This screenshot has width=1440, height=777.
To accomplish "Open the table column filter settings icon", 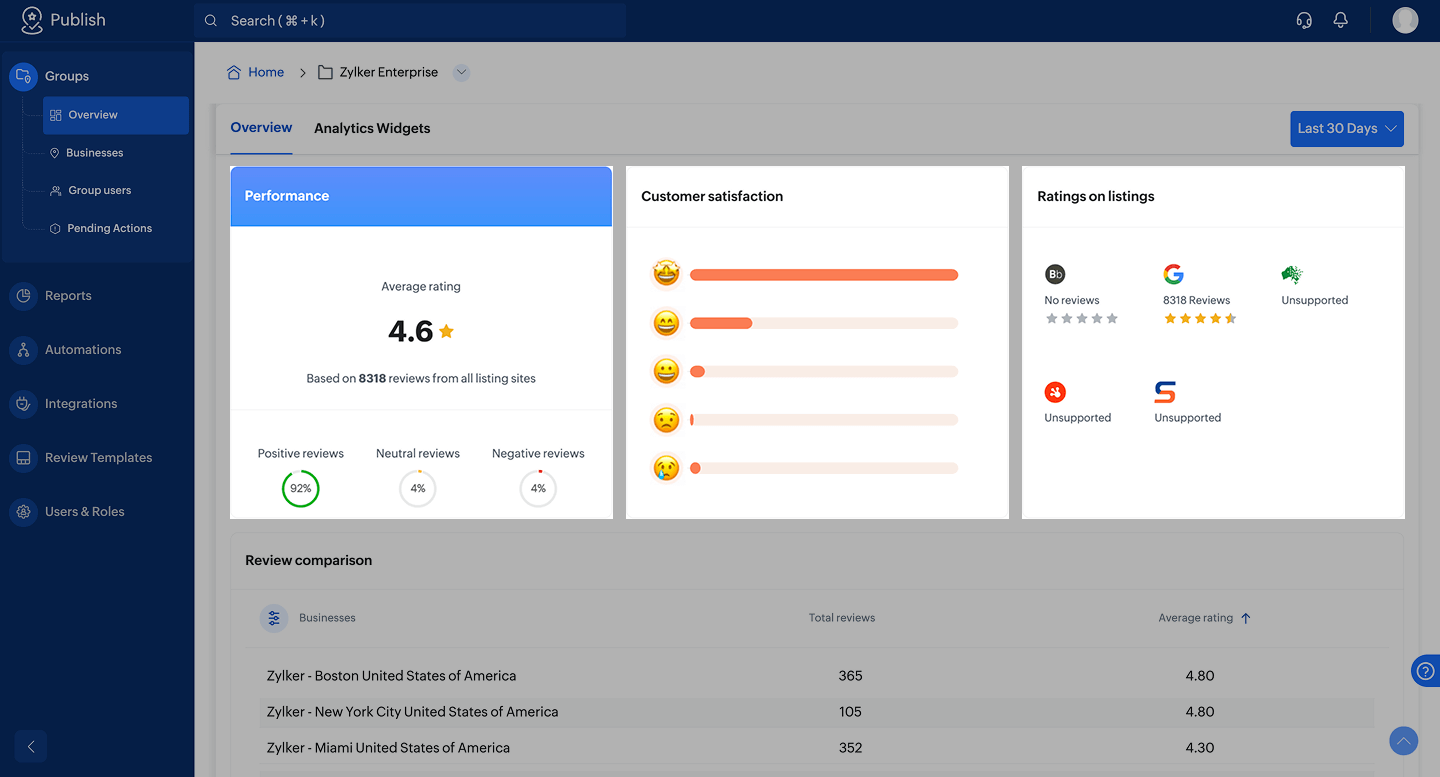I will 274,618.
